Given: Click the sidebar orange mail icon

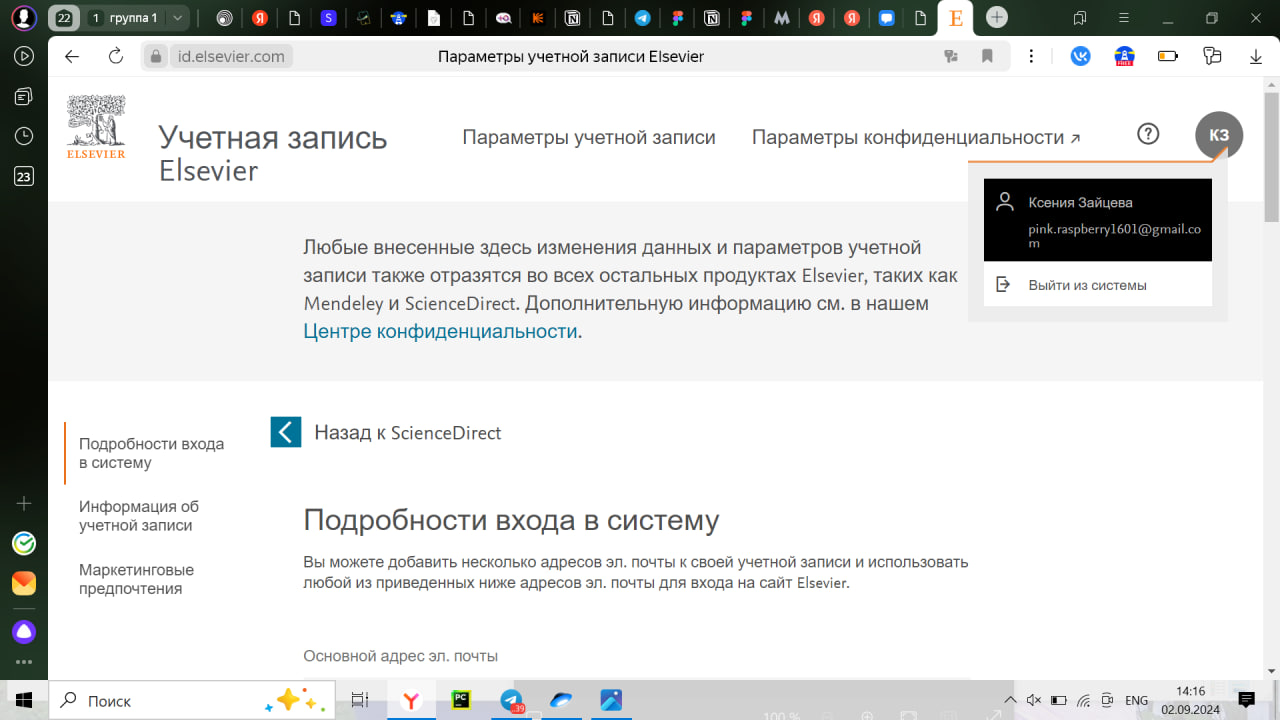Looking at the screenshot, I should 24,583.
